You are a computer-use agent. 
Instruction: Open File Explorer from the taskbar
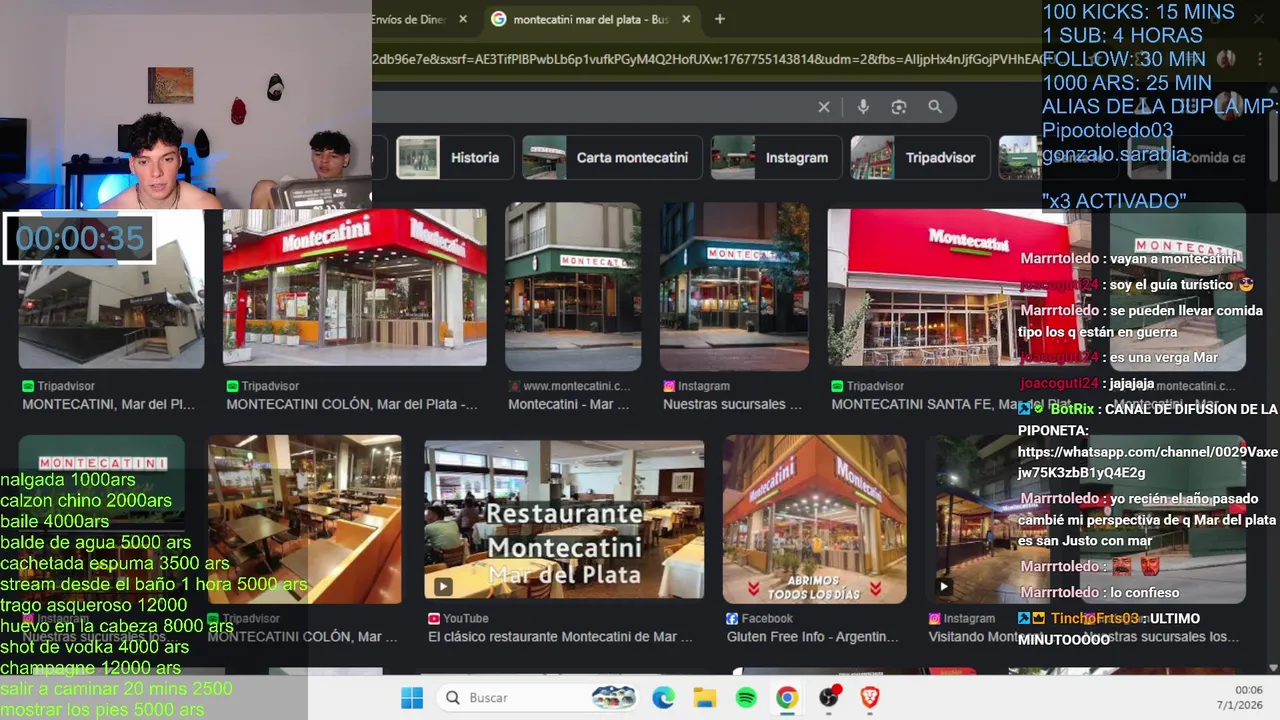click(705, 698)
